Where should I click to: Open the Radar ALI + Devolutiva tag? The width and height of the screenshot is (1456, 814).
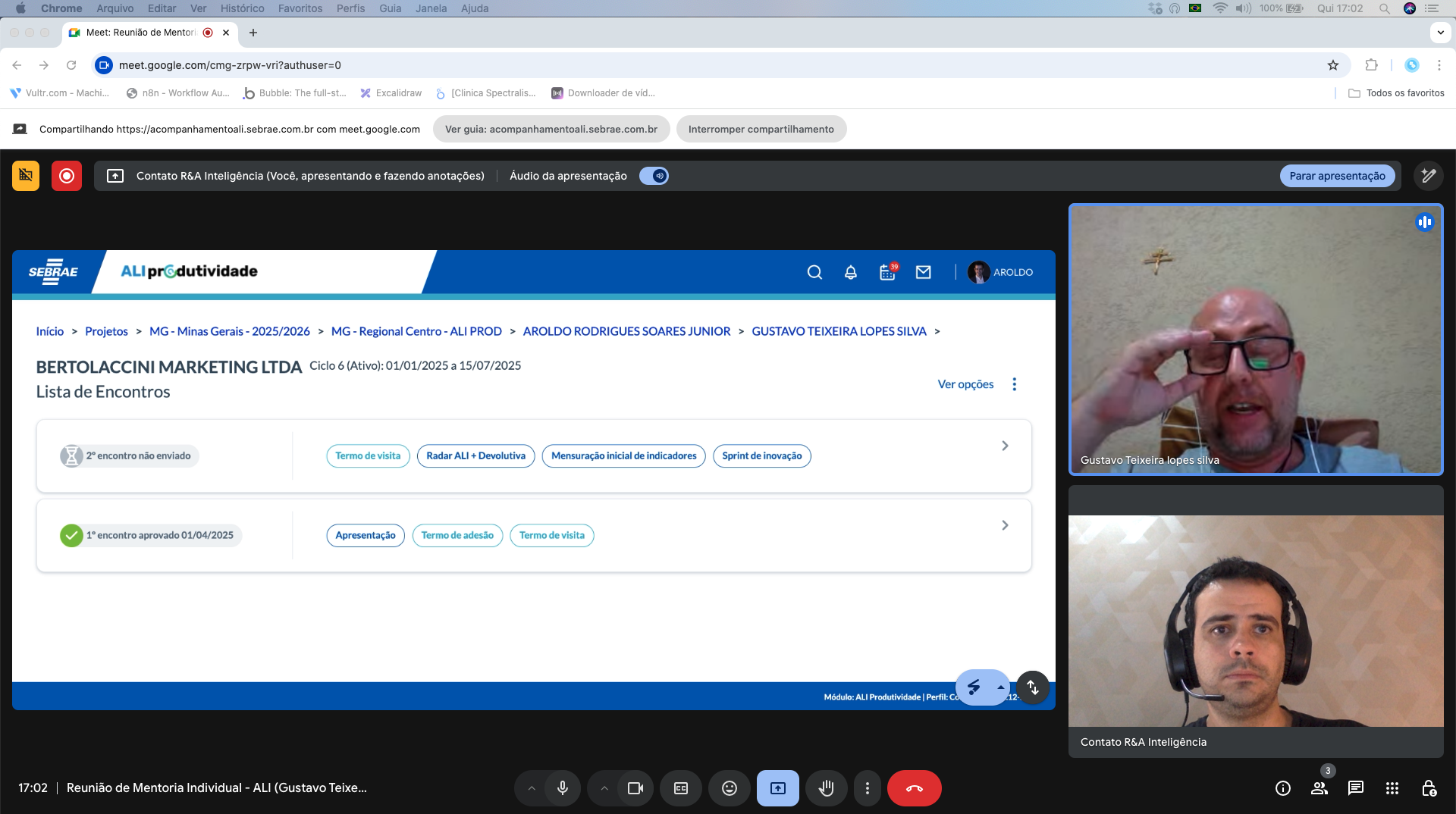tap(475, 456)
